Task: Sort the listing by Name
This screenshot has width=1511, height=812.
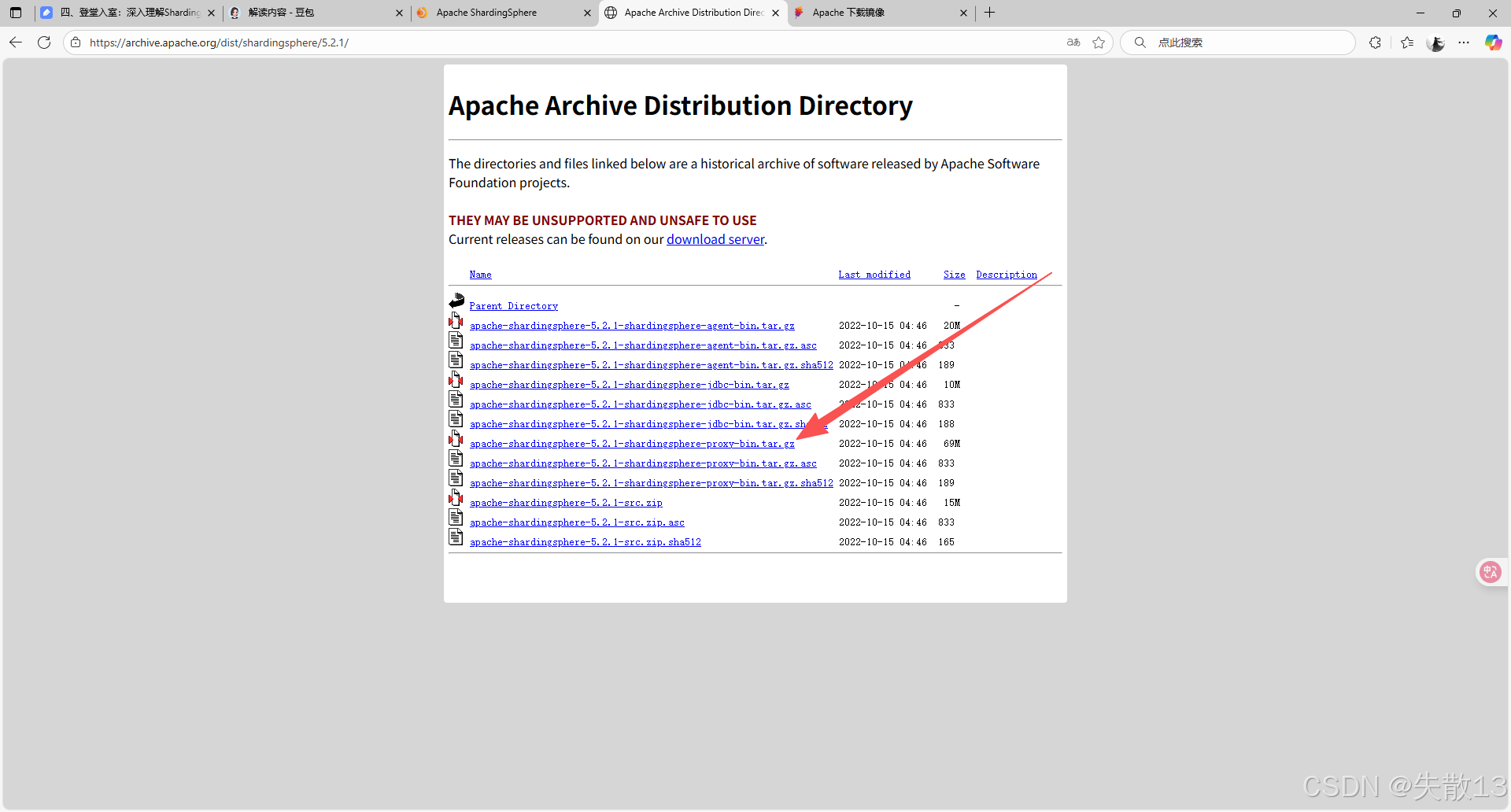Action: click(480, 275)
